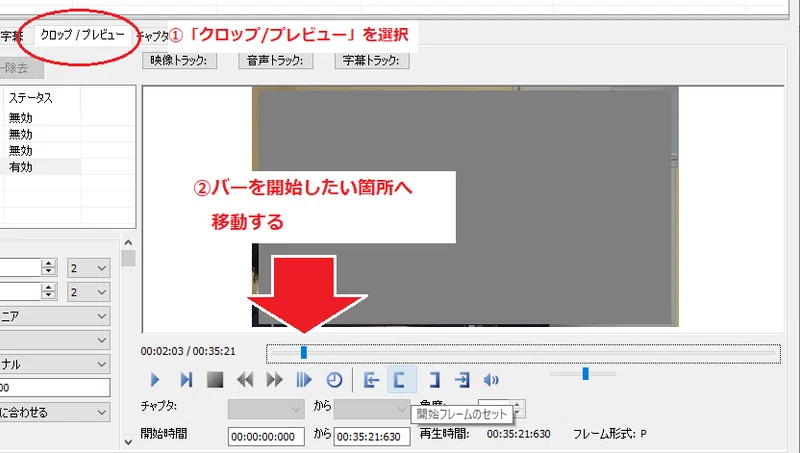The height and width of the screenshot is (453, 800).
Task: Mute audio with the speaker icon
Action: tap(491, 380)
